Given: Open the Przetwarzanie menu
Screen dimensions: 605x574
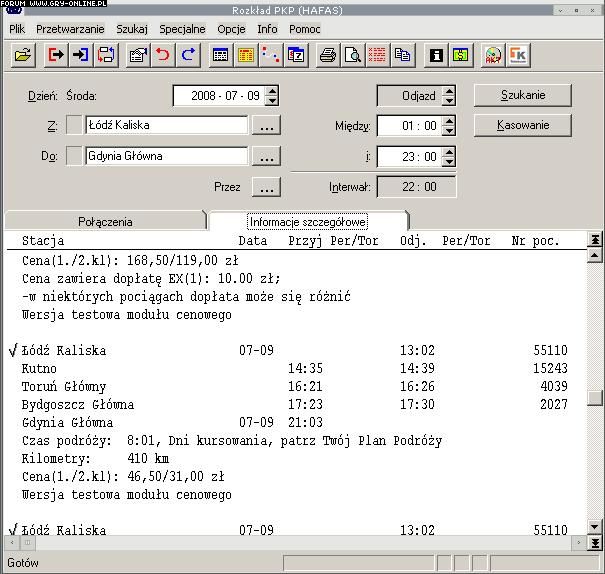Looking at the screenshot, I should pos(70,29).
